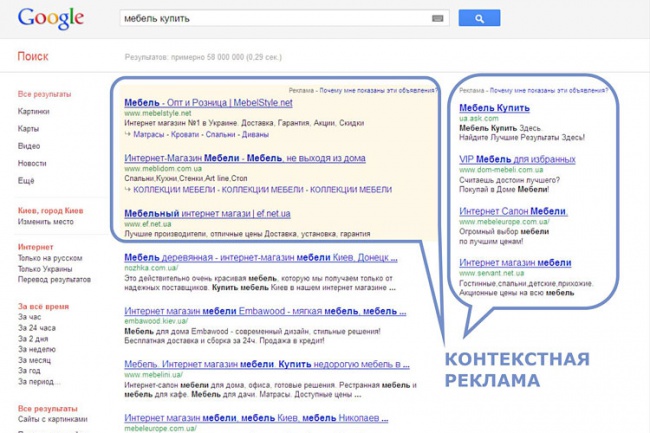Switch to Картинки results
This screenshot has height=433, width=650.
click(x=34, y=111)
